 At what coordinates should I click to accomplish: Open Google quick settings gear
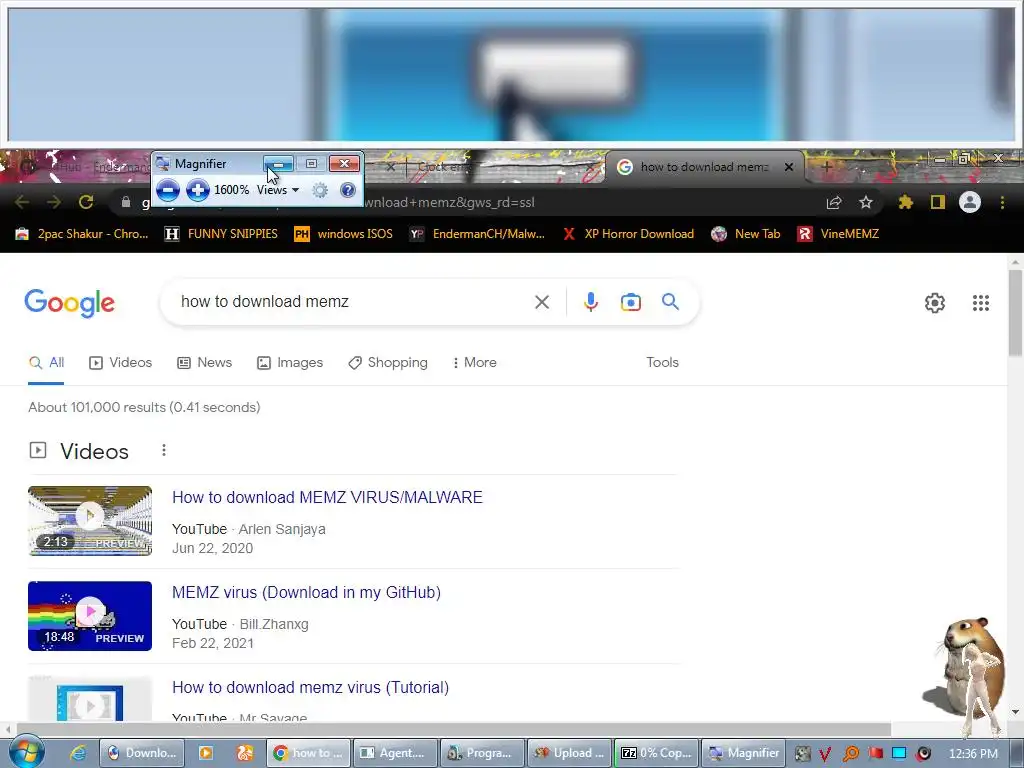click(935, 302)
